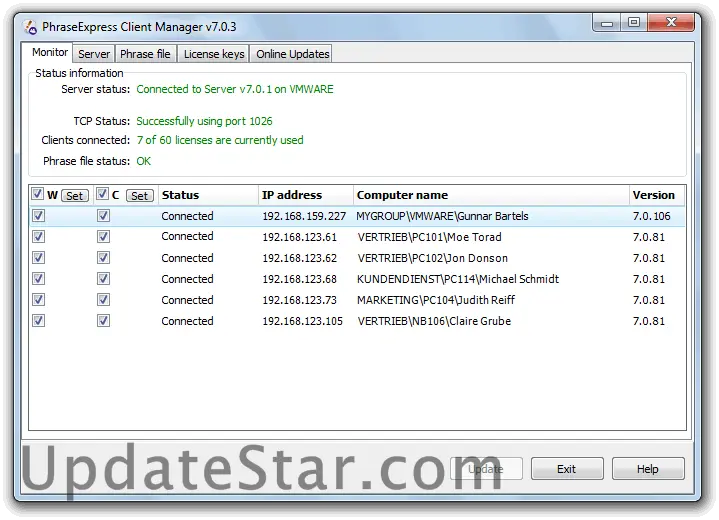719x520 pixels.
Task: Click Connected status in Claire Grube row
Action: [187, 321]
